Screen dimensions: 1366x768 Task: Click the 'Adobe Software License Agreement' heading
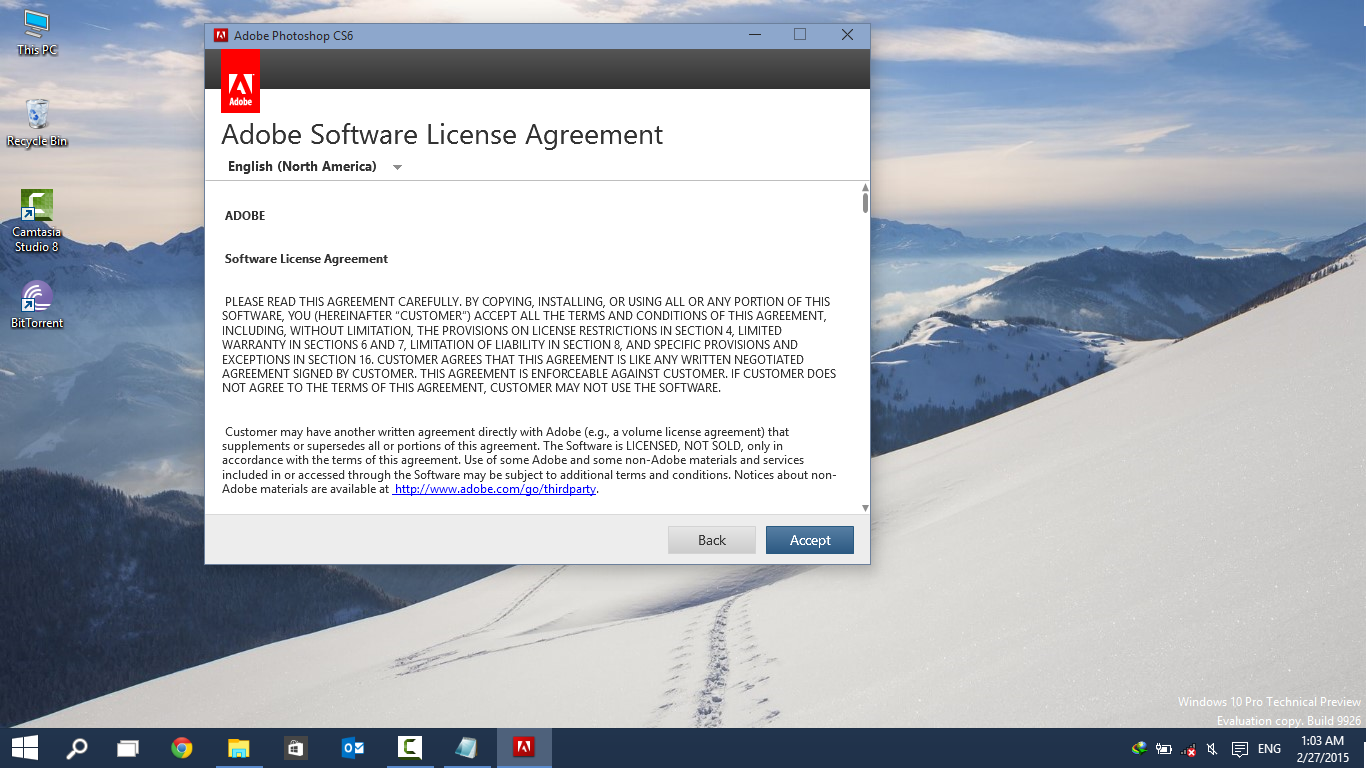442,134
